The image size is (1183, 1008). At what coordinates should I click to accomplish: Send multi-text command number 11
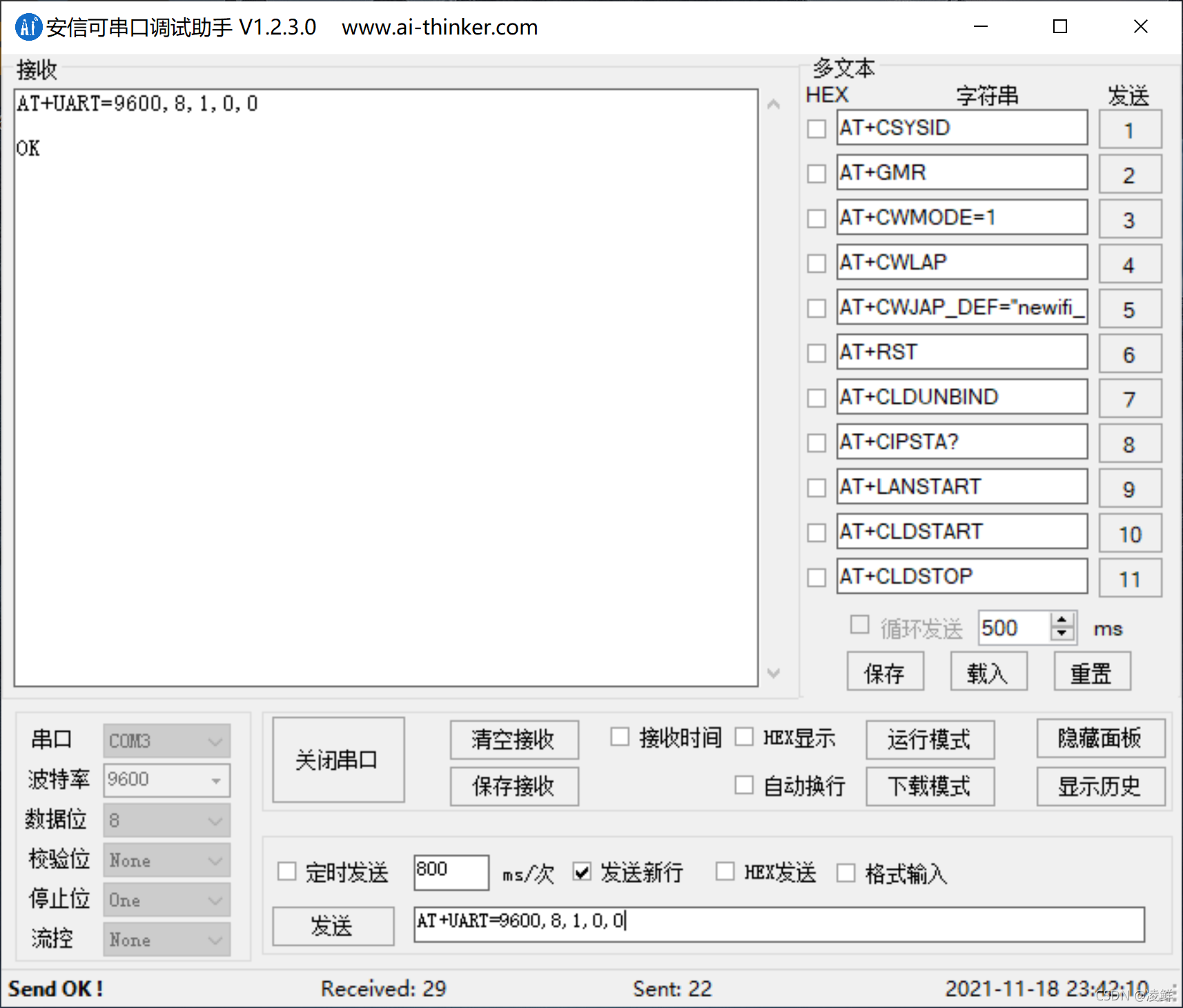click(x=1130, y=578)
